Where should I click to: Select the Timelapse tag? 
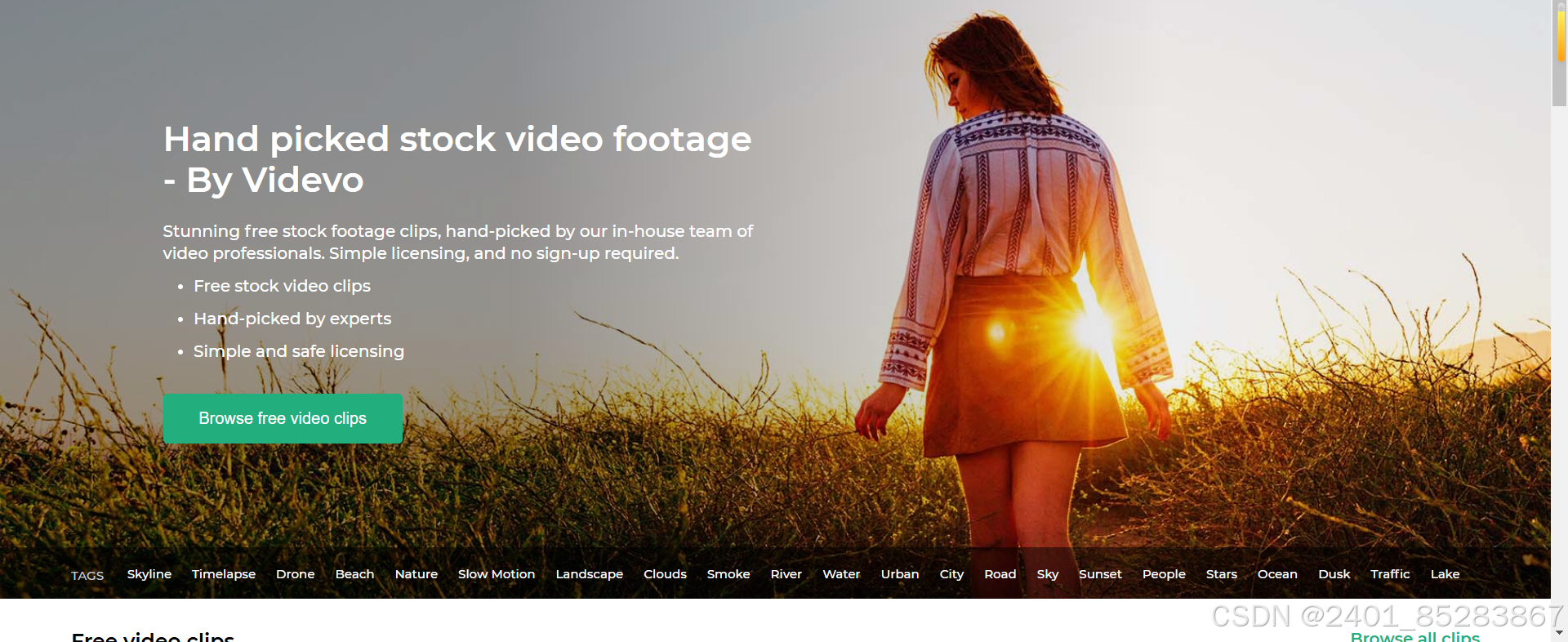click(x=224, y=574)
